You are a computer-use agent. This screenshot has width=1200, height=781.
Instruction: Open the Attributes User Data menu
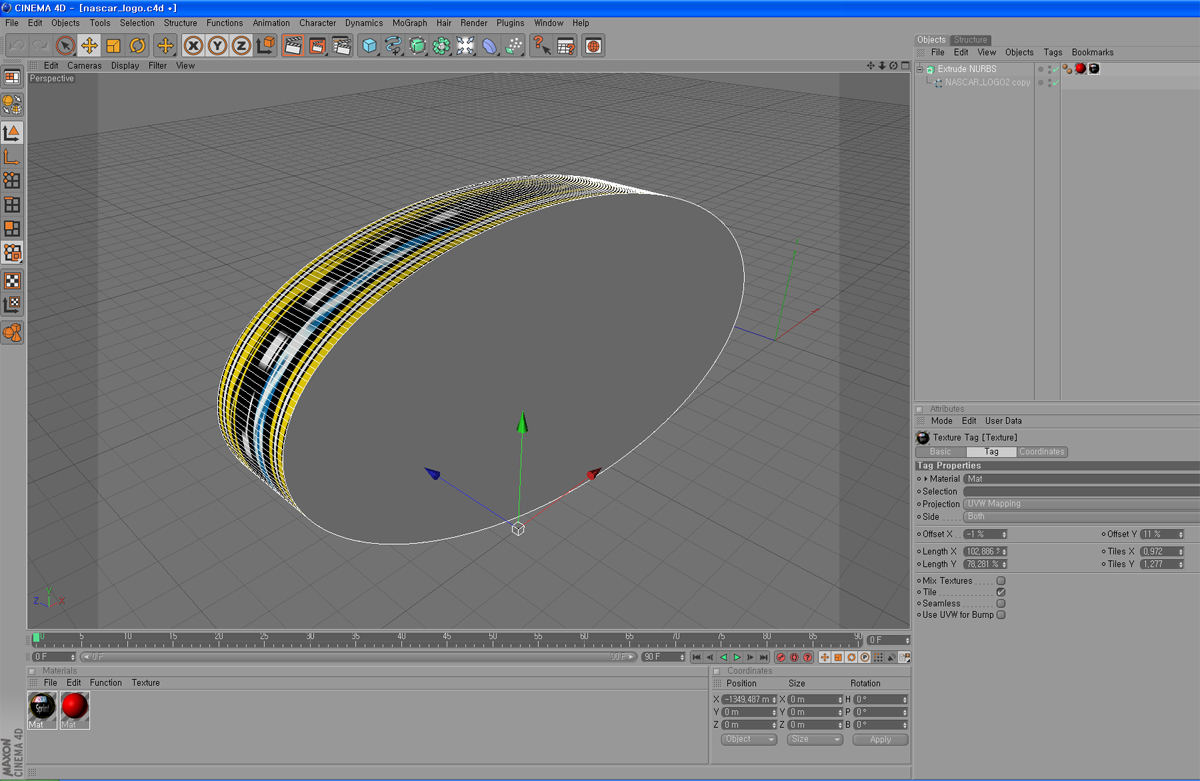(x=1004, y=421)
